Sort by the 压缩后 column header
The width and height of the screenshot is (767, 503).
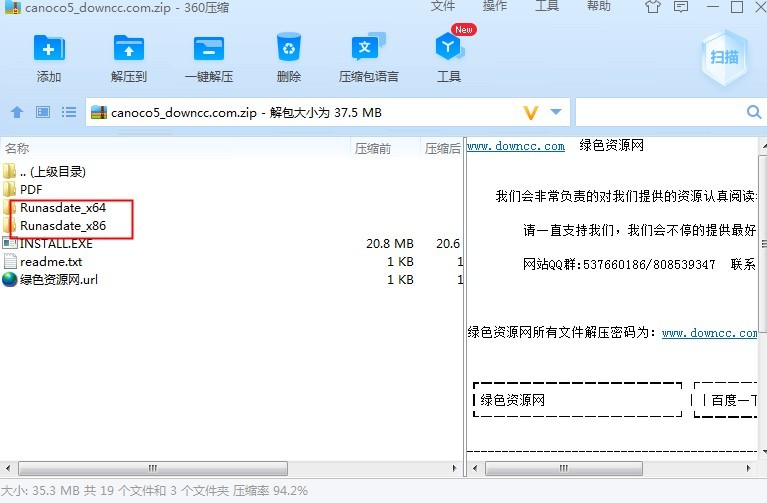pyautogui.click(x=442, y=148)
